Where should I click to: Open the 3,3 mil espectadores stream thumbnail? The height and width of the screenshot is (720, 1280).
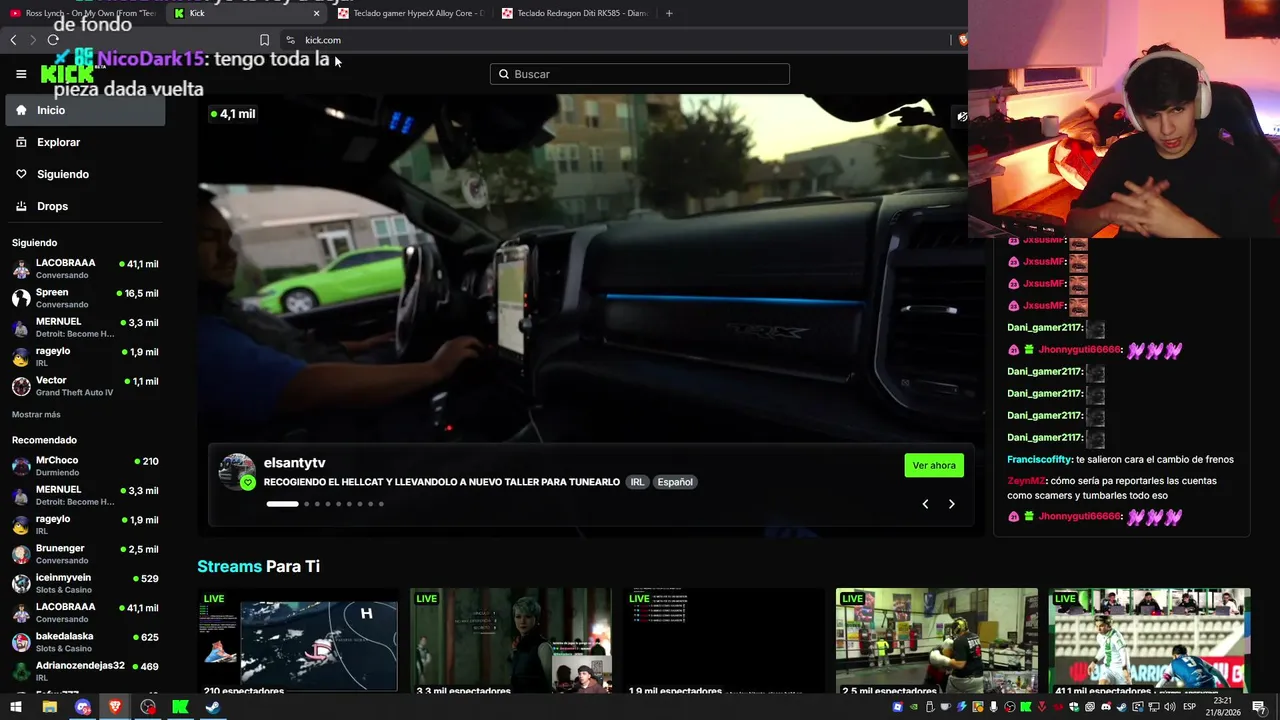pos(511,640)
